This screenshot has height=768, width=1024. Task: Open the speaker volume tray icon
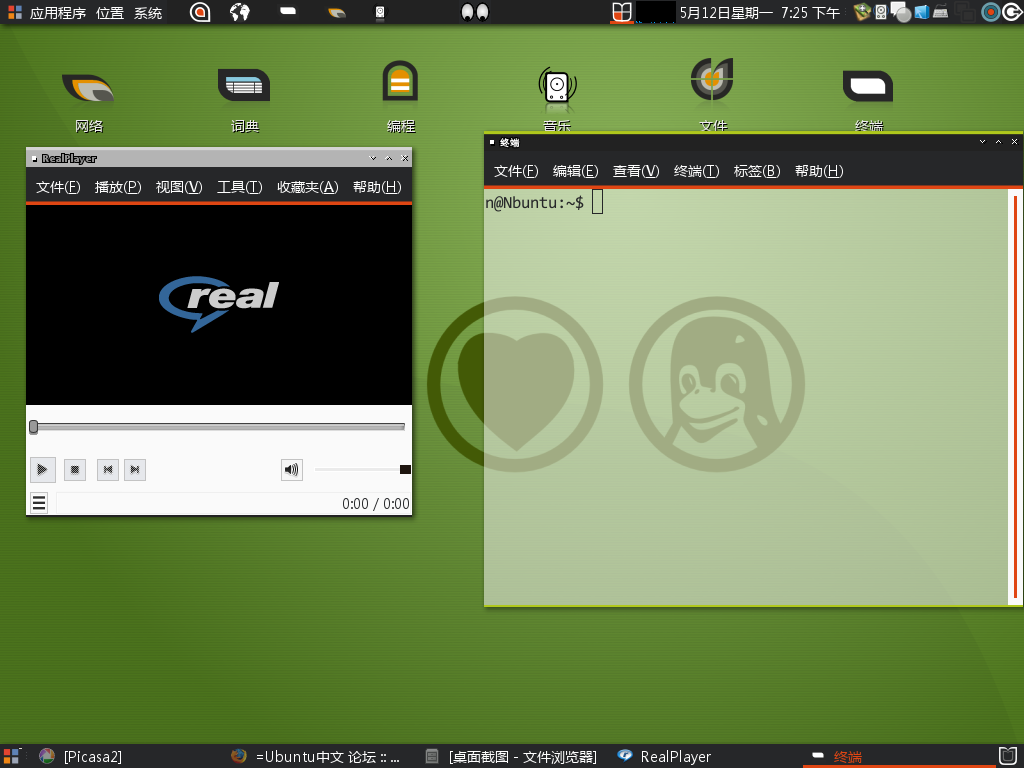[x=880, y=12]
